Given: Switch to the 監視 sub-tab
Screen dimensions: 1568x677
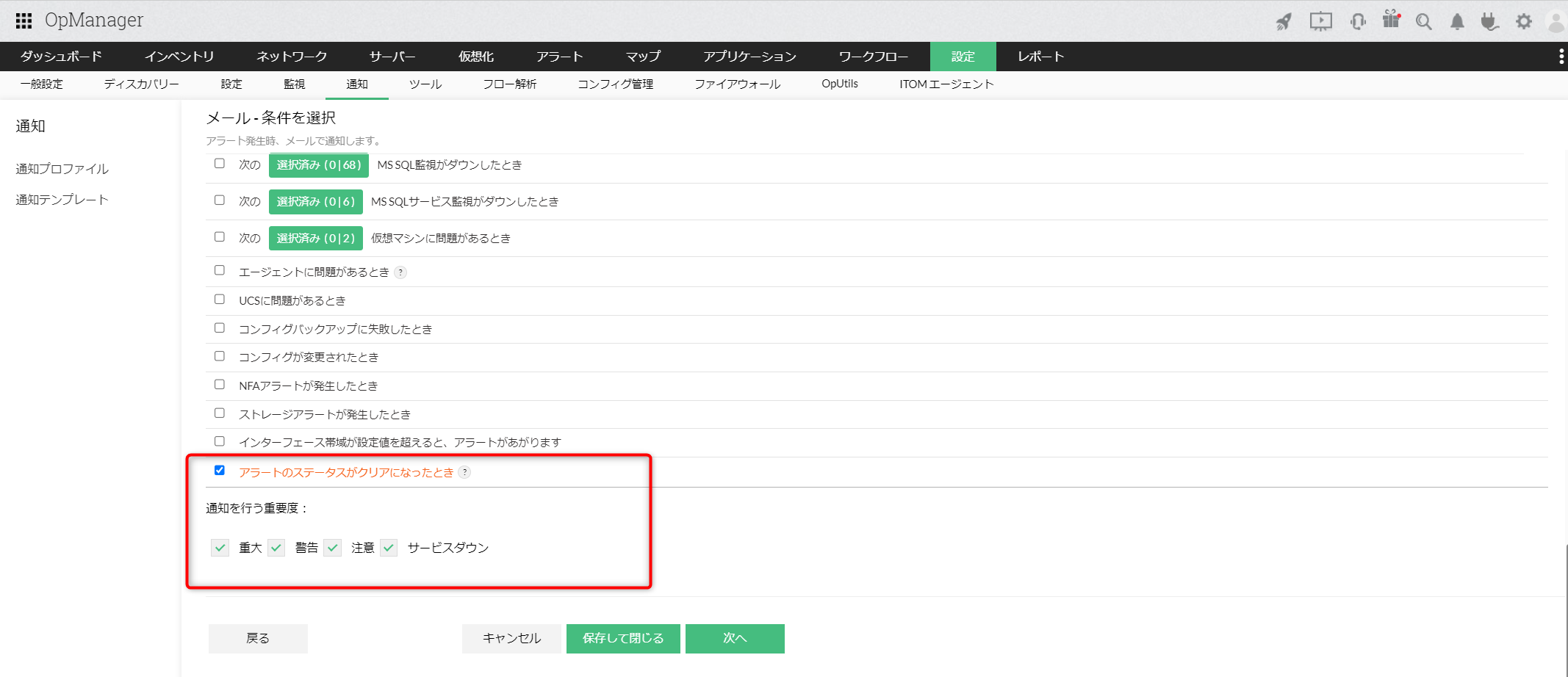Looking at the screenshot, I should point(294,84).
